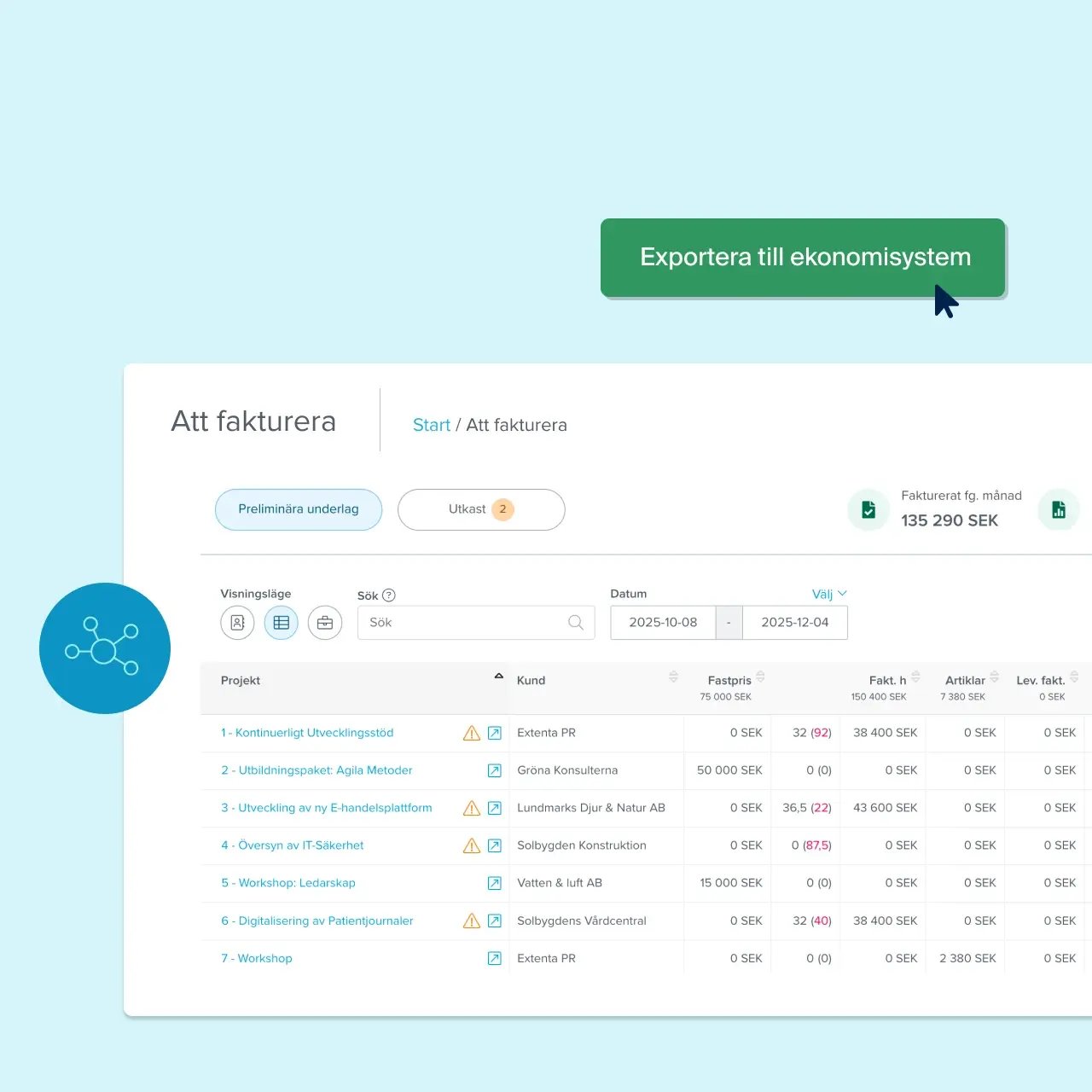1092x1092 pixels.
Task: Sort table by Projekt column arrow
Action: (499, 677)
